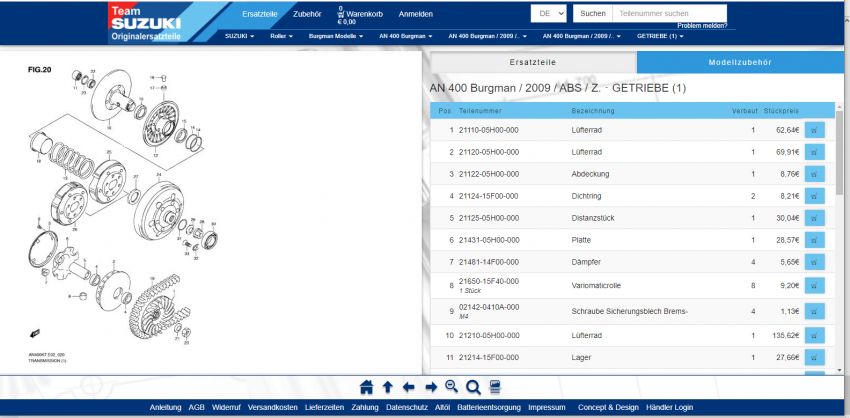This screenshot has width=850, height=418.
Task: Add 21110-05H00-000 Lüfterrad to cart
Action: [814, 130]
